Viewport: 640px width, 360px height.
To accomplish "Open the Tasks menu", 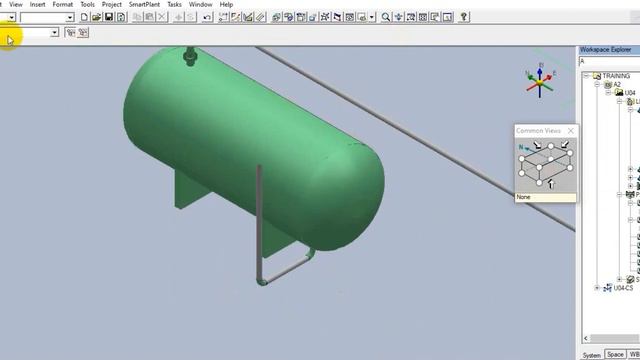I will point(174,4).
